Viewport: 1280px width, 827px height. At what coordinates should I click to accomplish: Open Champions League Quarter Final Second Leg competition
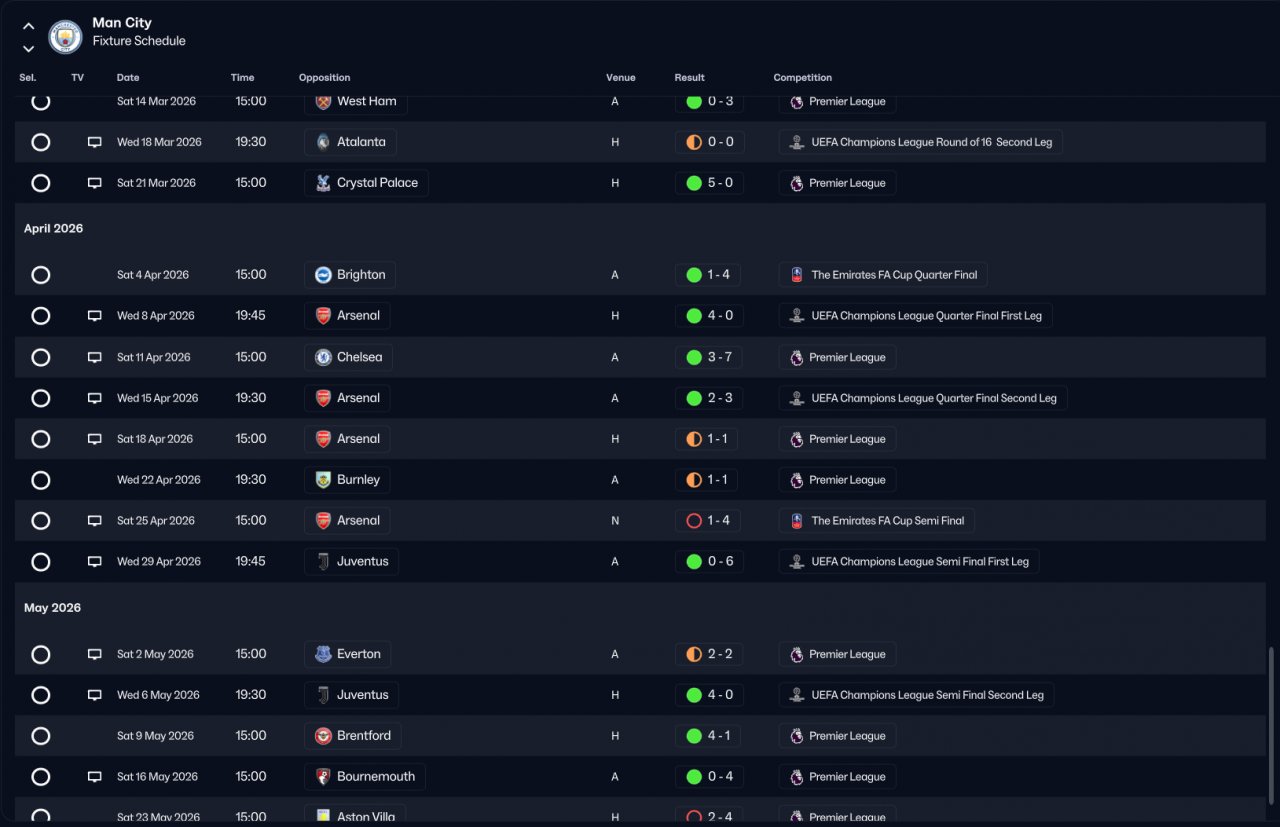coord(923,398)
